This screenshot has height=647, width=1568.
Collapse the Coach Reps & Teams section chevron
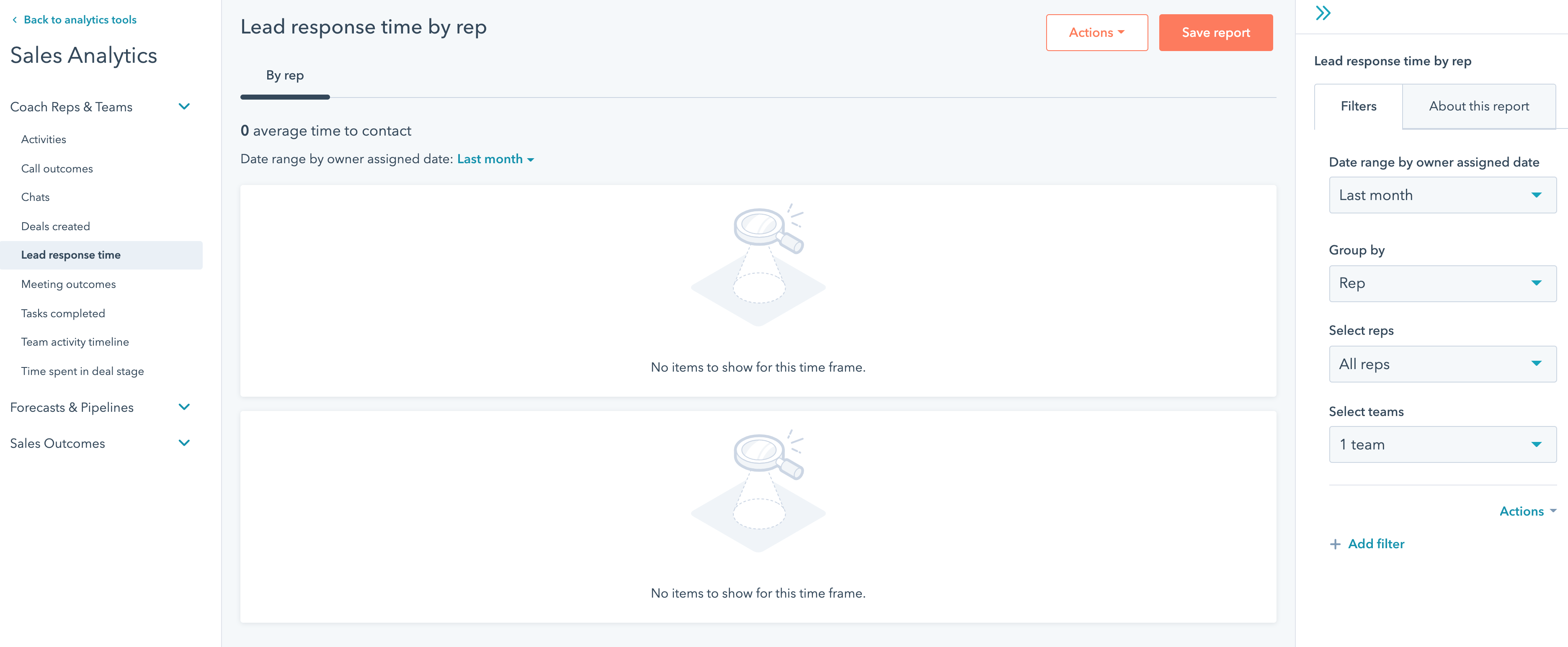pos(184,106)
